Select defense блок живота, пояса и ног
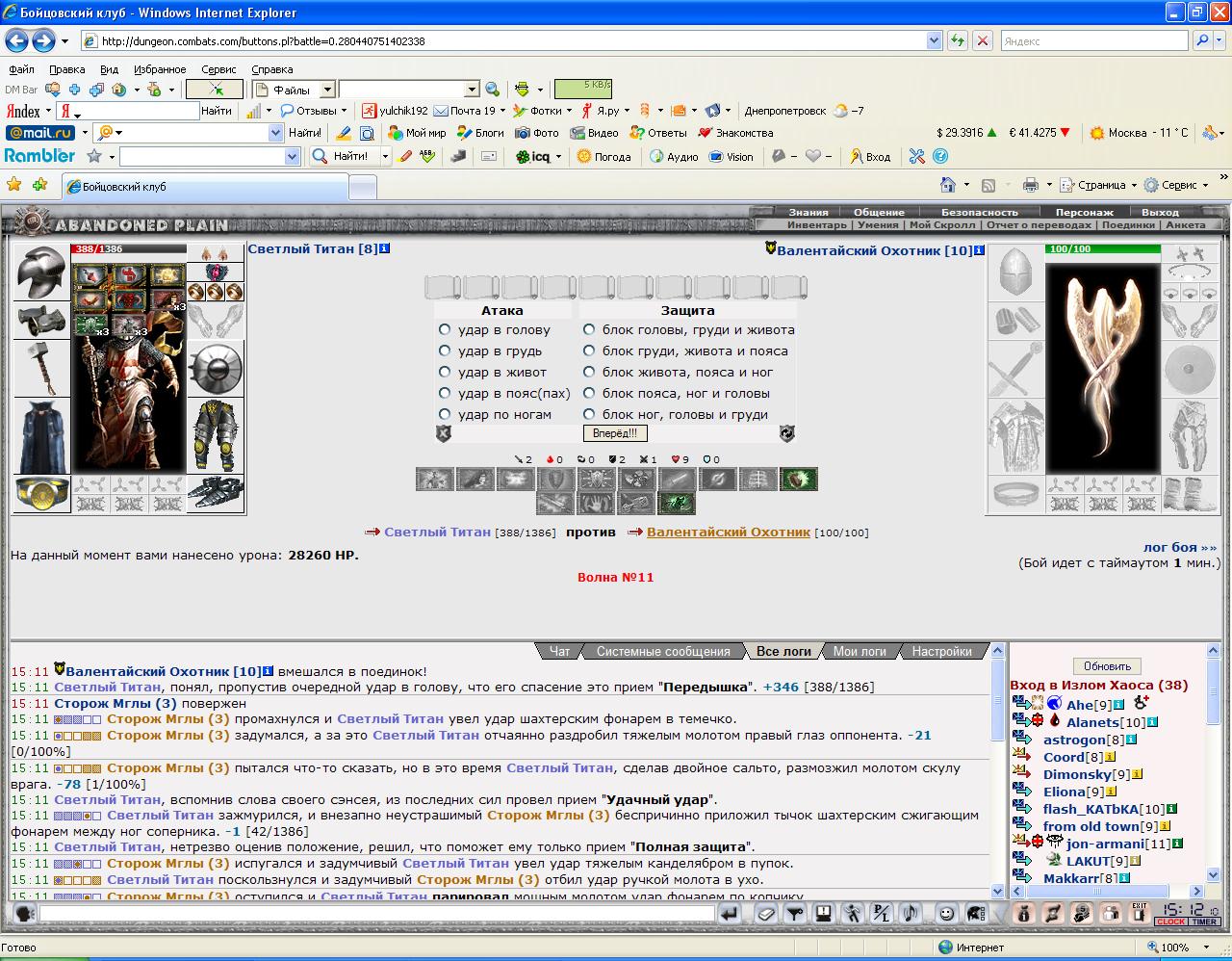The width and height of the screenshot is (1232, 961). pyautogui.click(x=589, y=372)
